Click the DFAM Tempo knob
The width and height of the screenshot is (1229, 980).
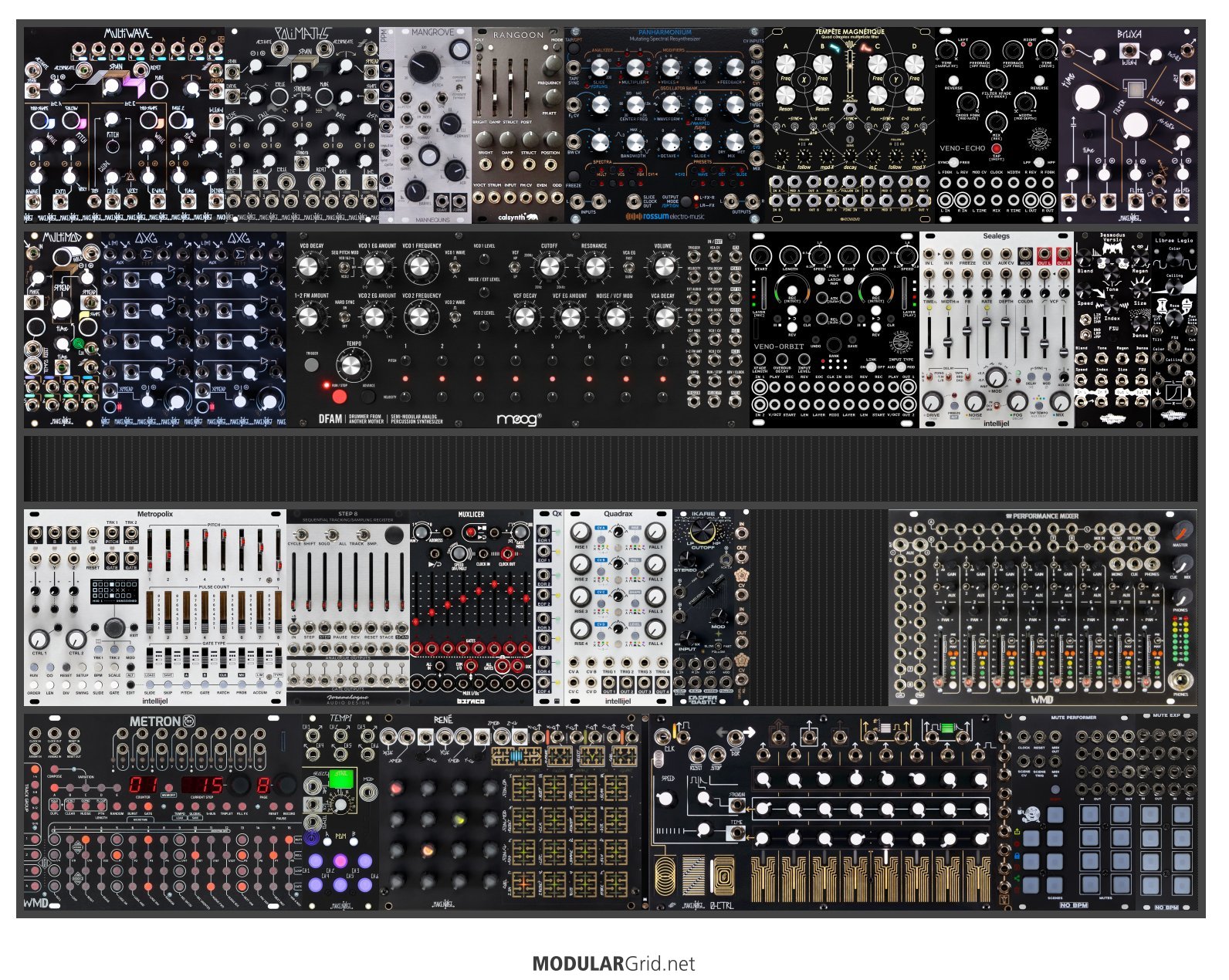tap(351, 364)
